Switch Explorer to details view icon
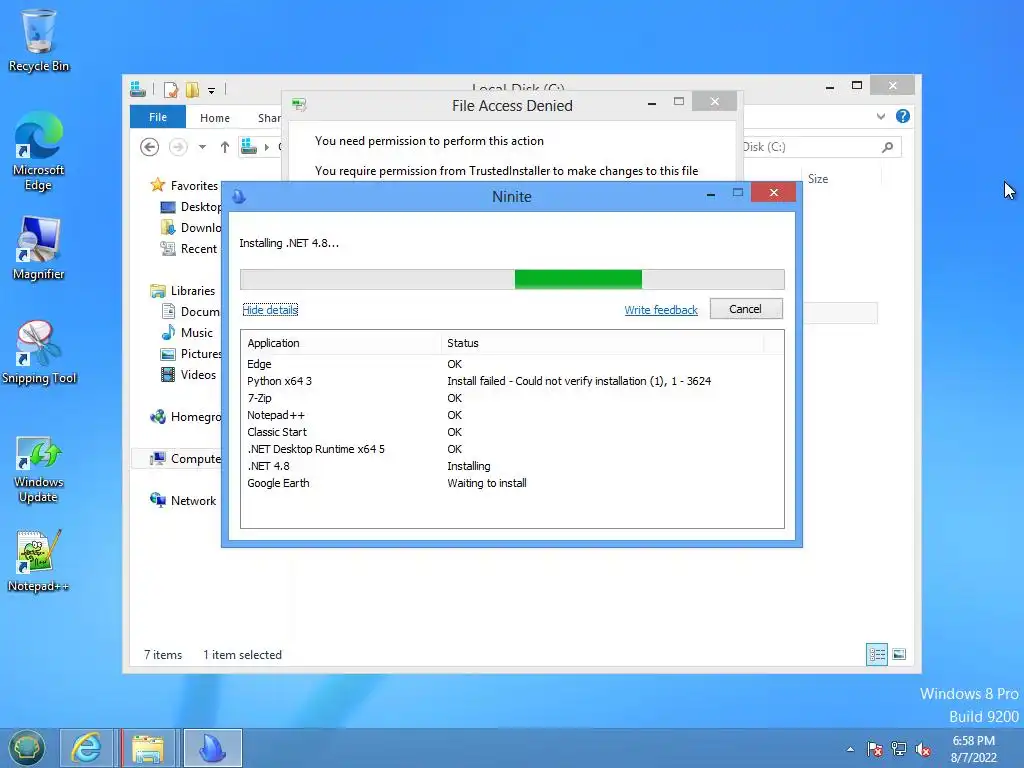The image size is (1024, 768). (x=877, y=654)
